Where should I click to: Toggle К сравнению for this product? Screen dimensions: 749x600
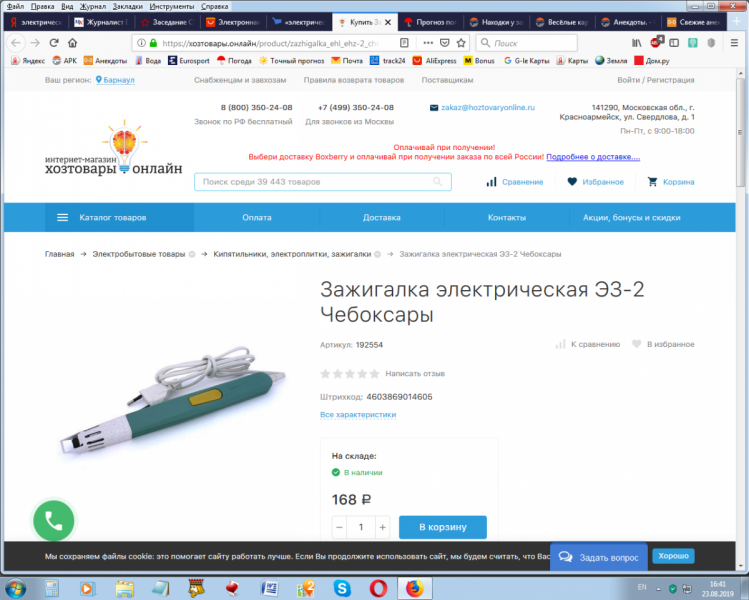[x=561, y=344]
